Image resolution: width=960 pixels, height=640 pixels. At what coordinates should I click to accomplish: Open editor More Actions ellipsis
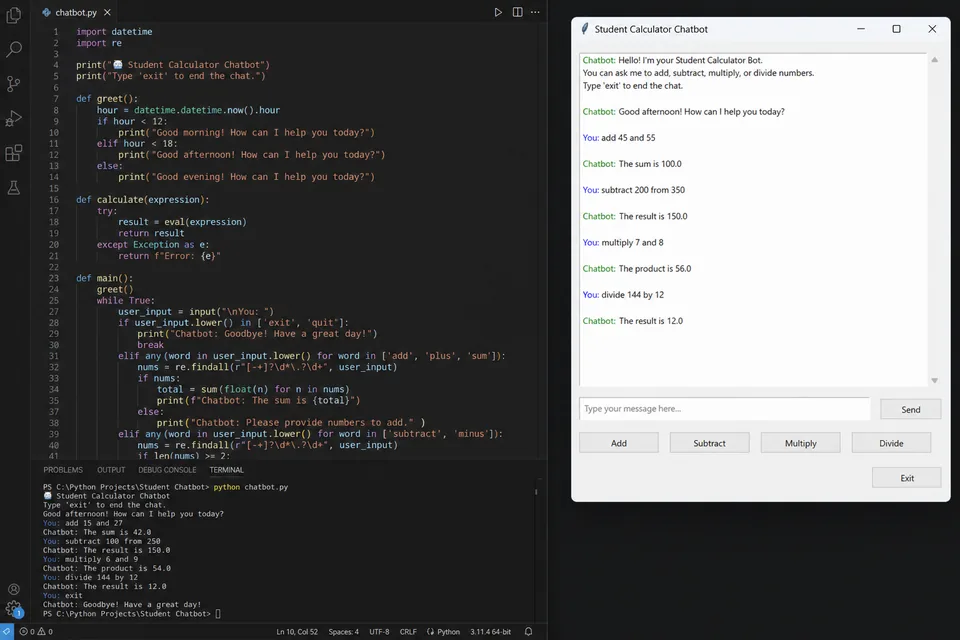pyautogui.click(x=535, y=12)
